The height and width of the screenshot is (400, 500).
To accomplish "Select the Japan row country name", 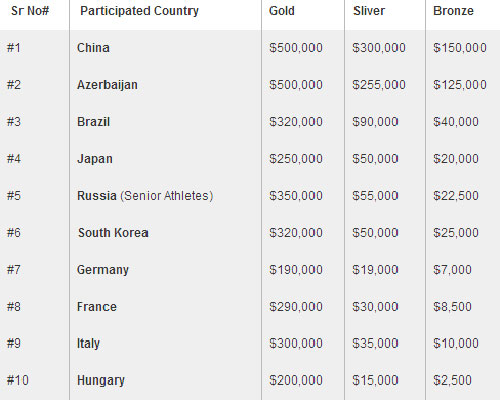I will (95, 159).
